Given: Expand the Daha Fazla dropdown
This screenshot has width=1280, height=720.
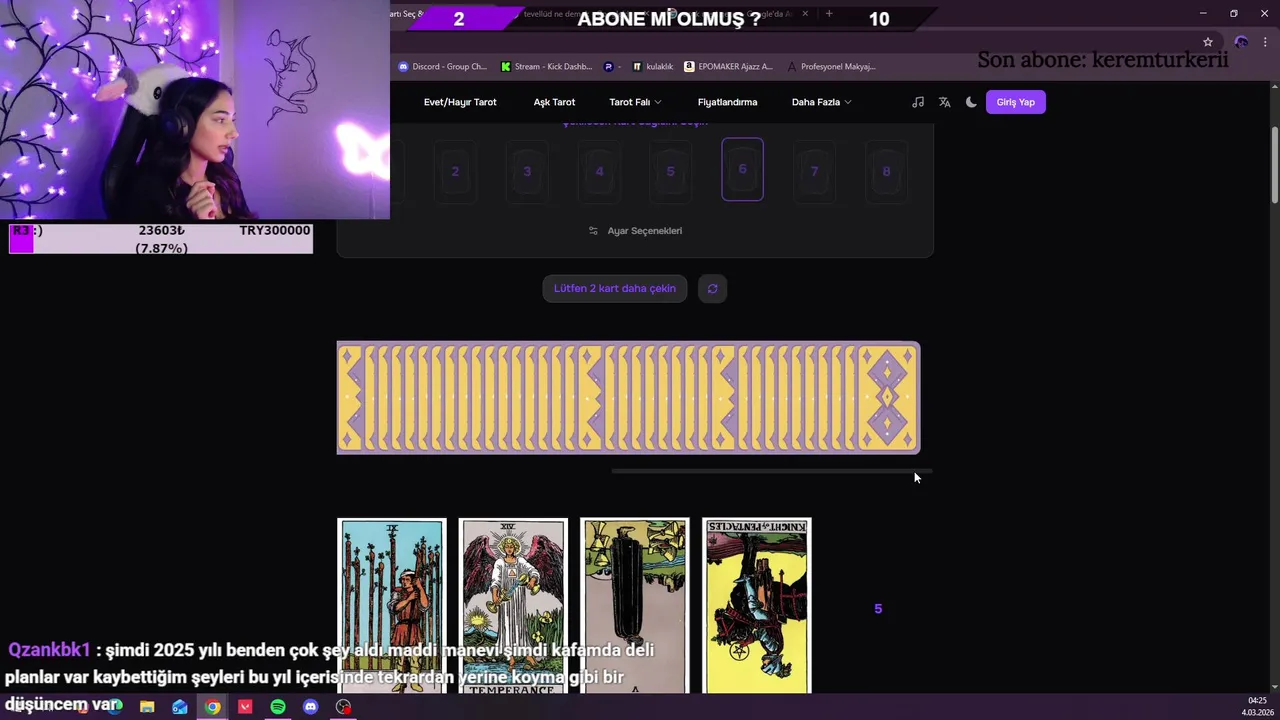Looking at the screenshot, I should pos(822,102).
